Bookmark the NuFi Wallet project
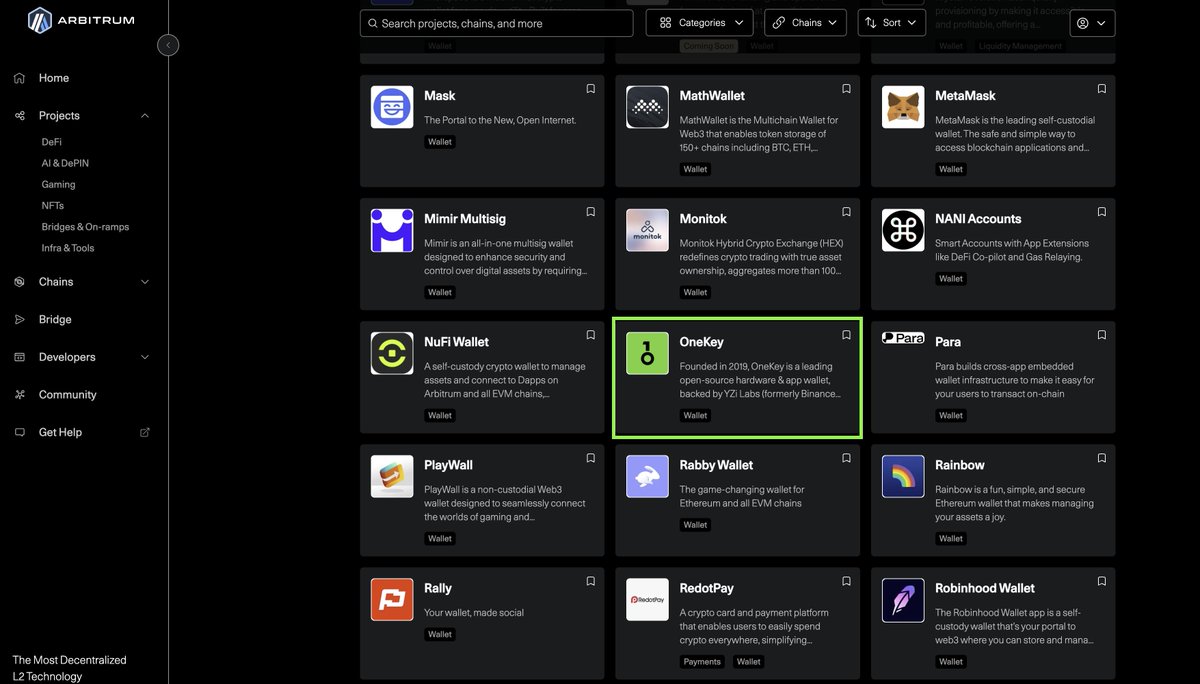The width and height of the screenshot is (1200, 684). coord(590,335)
